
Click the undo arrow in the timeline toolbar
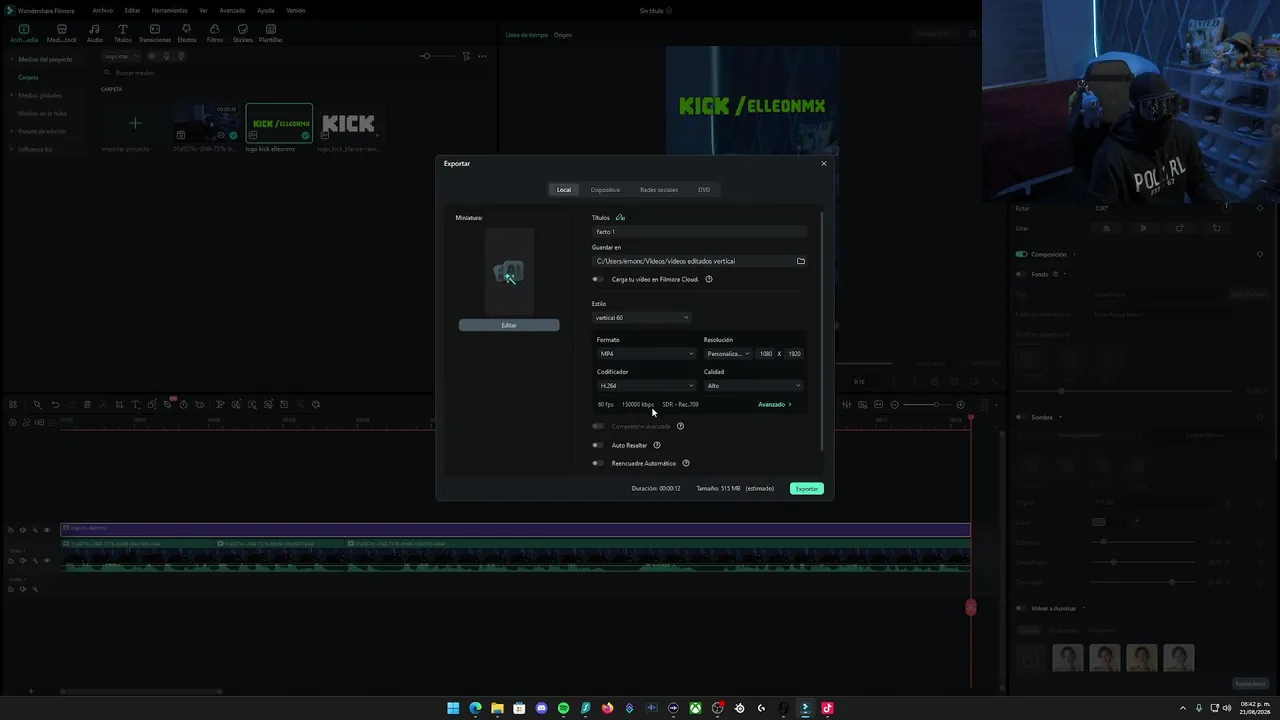55,405
